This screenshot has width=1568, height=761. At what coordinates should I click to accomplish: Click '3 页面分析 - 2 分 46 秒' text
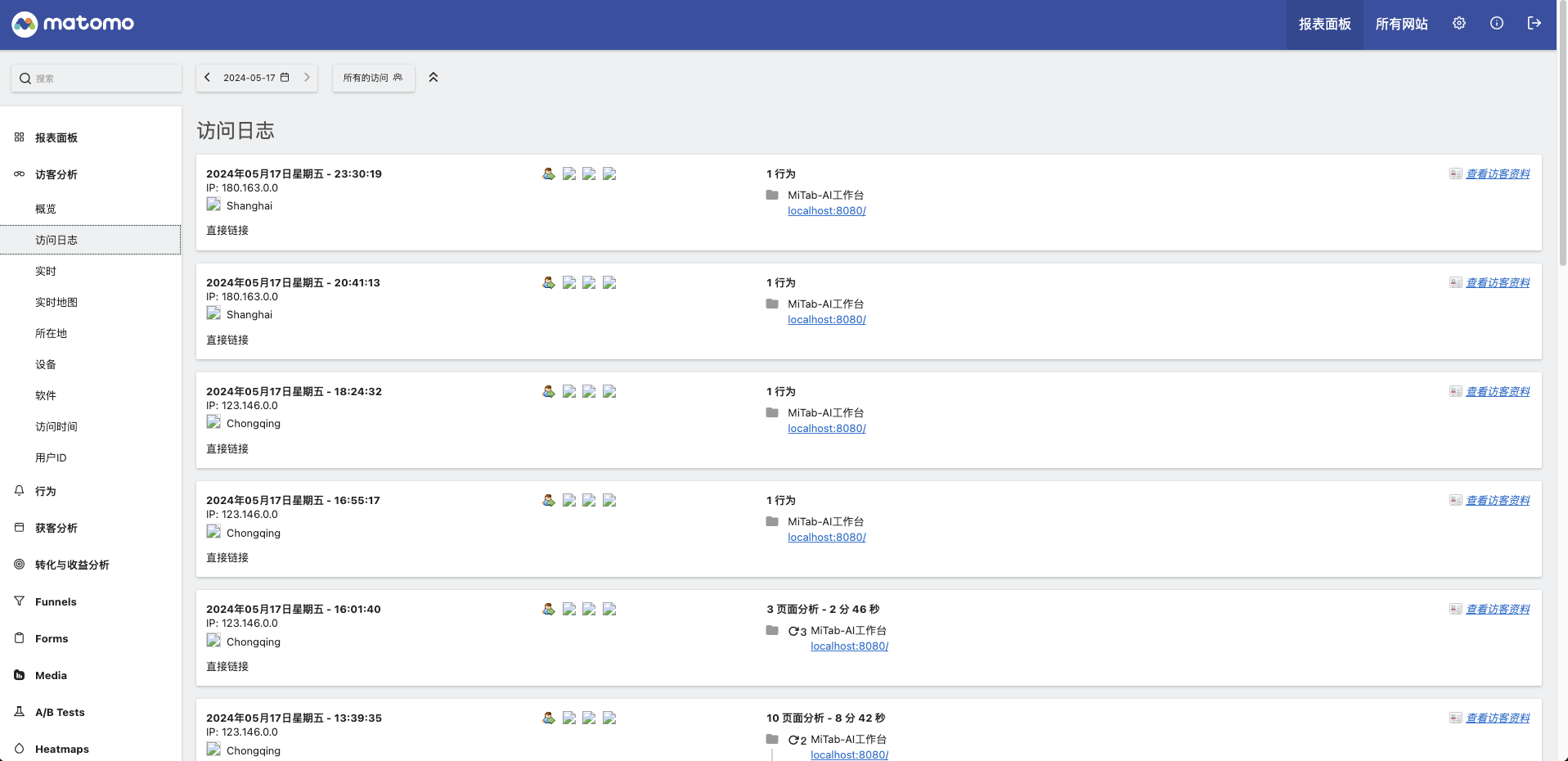(x=823, y=609)
